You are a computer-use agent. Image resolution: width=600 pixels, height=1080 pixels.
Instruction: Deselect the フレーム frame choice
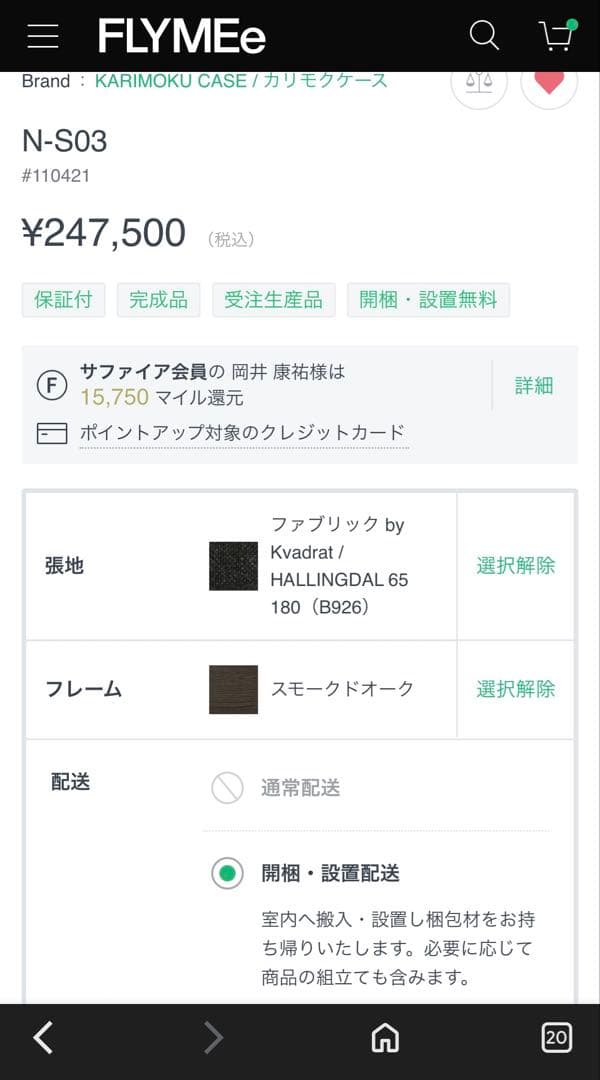tap(515, 689)
